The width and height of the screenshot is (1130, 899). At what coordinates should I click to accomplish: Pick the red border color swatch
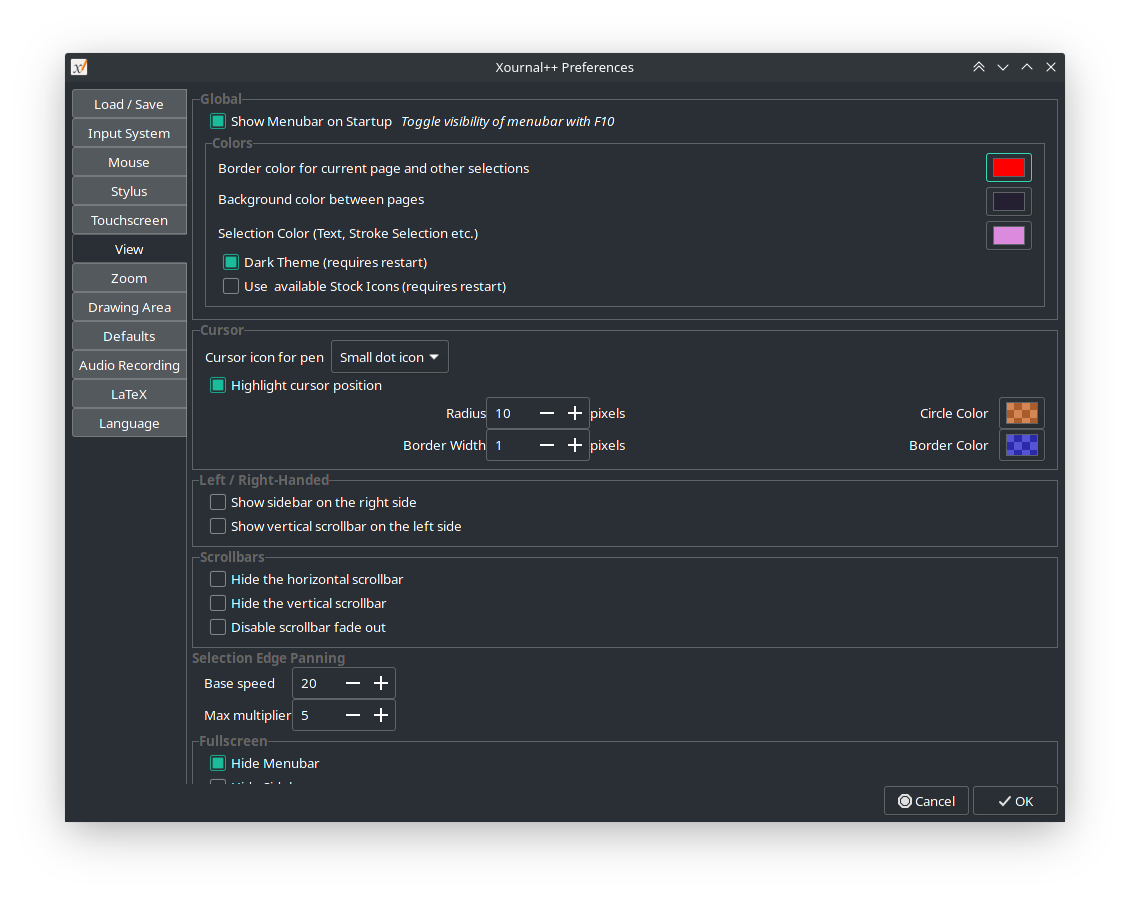point(1009,168)
